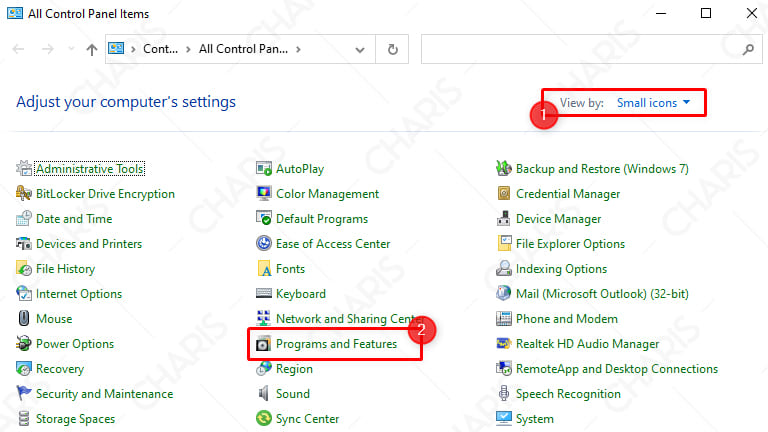Click the Internet Options icon
Viewport: 768px width, 432px height.
pos(24,293)
